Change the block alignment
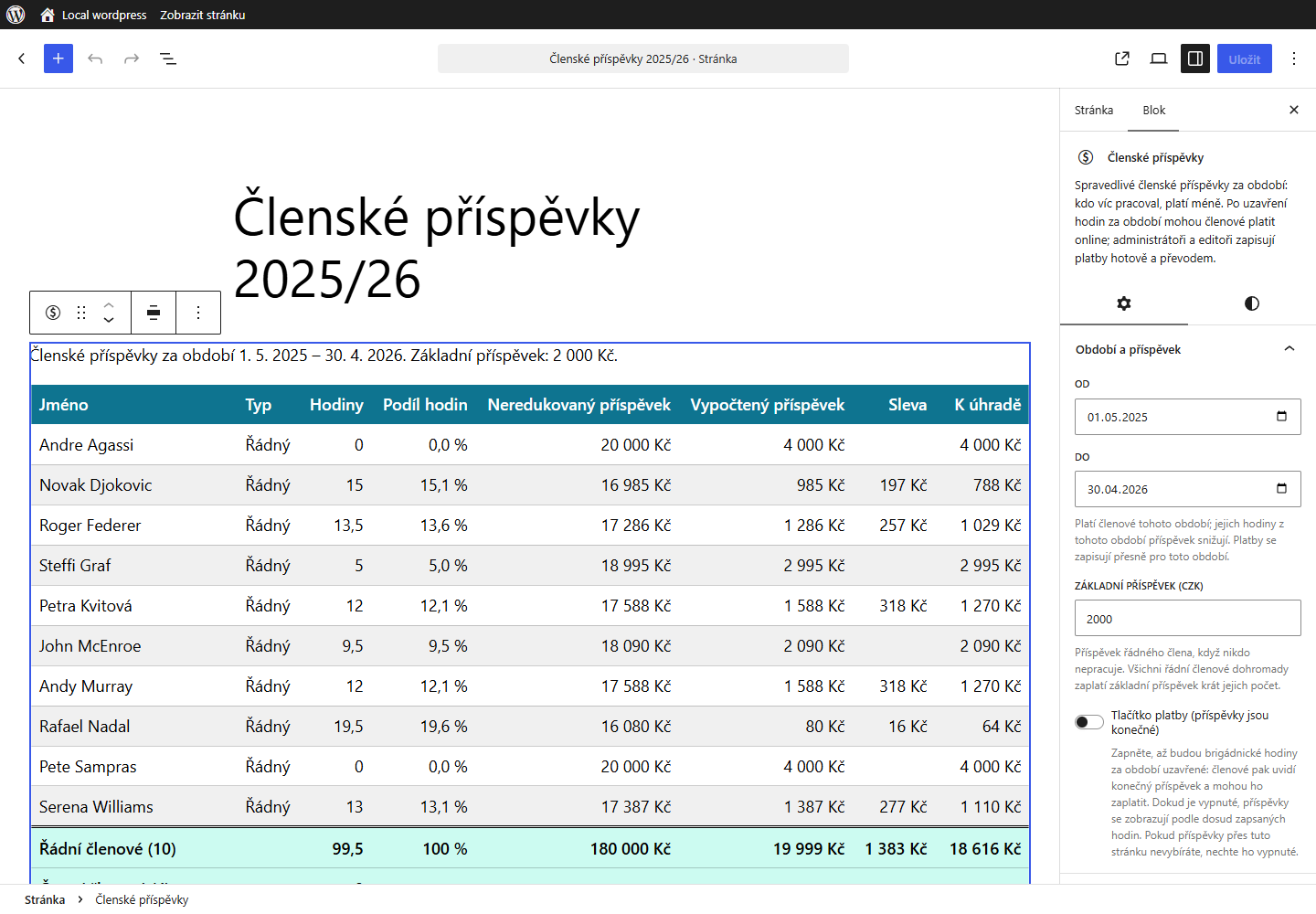This screenshot has width=1316, height=914. (154, 313)
